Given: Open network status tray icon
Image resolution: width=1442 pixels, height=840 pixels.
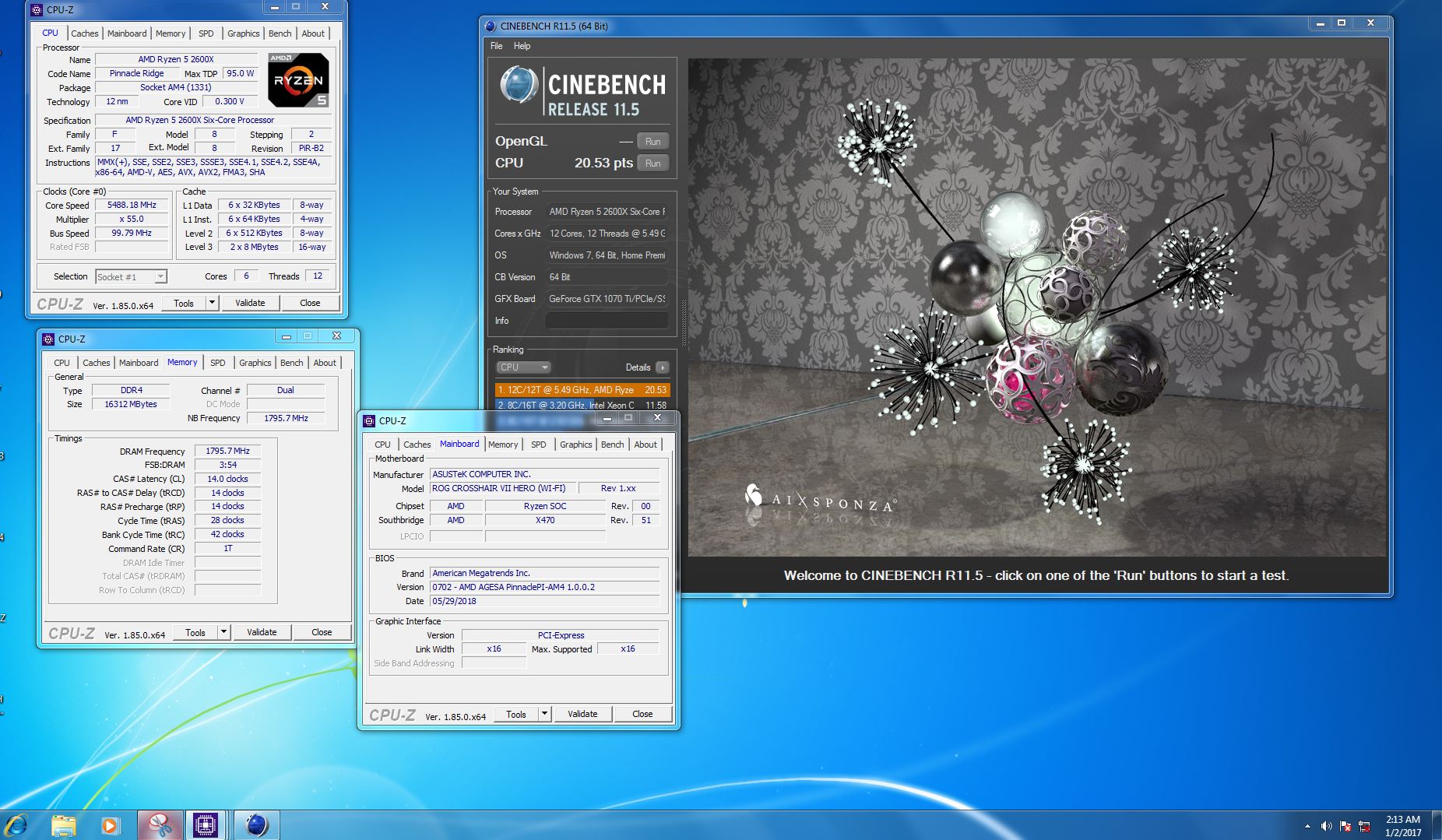Looking at the screenshot, I should (1364, 826).
